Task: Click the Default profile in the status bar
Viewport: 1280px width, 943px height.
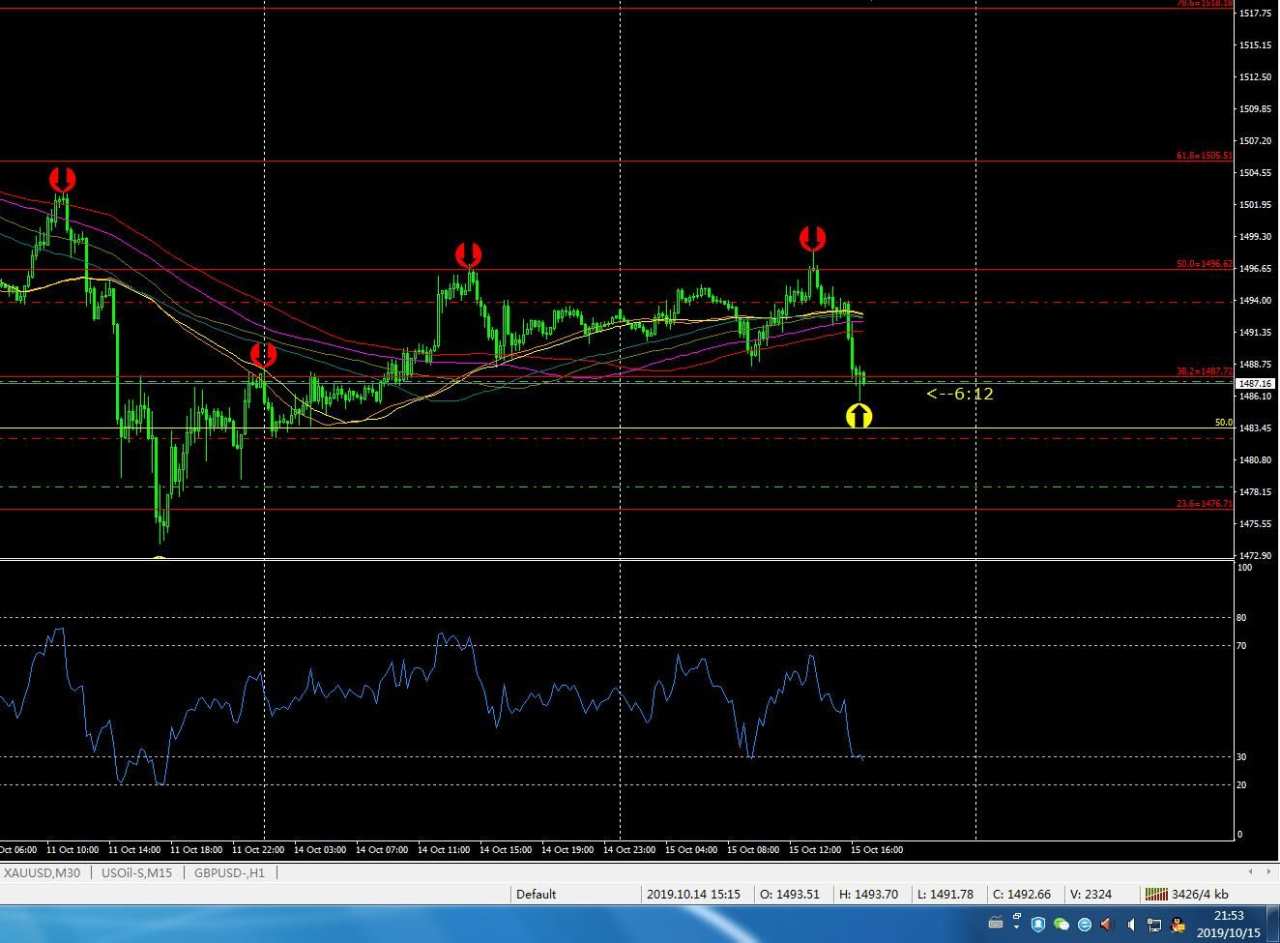Action: [536, 894]
